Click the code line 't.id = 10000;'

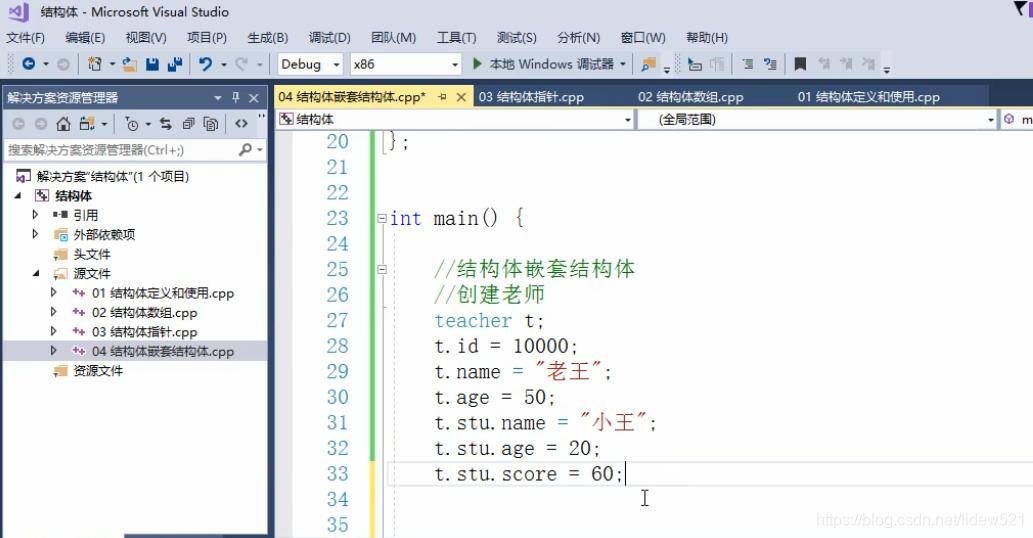(505, 346)
